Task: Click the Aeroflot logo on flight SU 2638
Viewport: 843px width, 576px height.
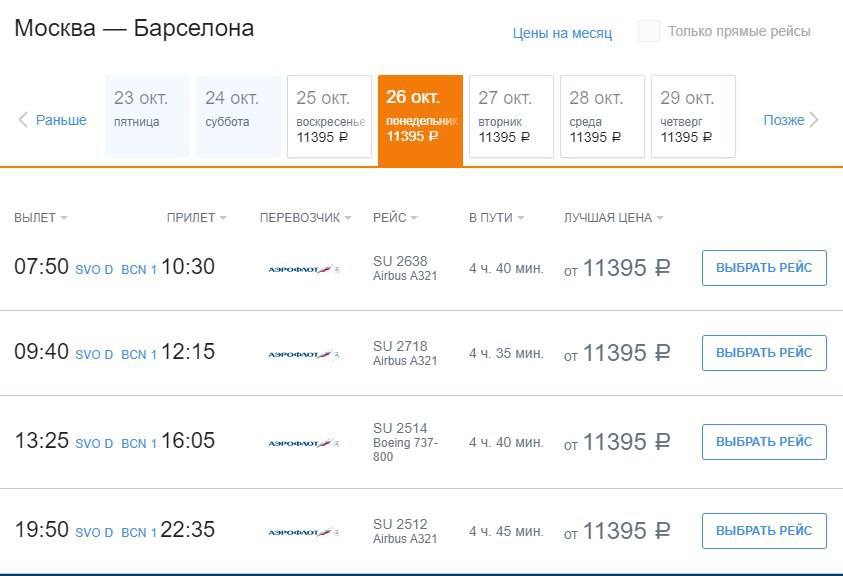Action: (304, 269)
